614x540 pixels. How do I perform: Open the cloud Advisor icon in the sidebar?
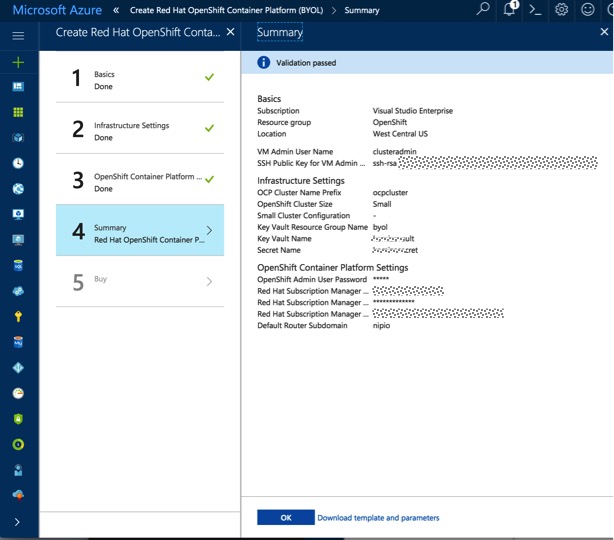pyautogui.click(x=18, y=495)
